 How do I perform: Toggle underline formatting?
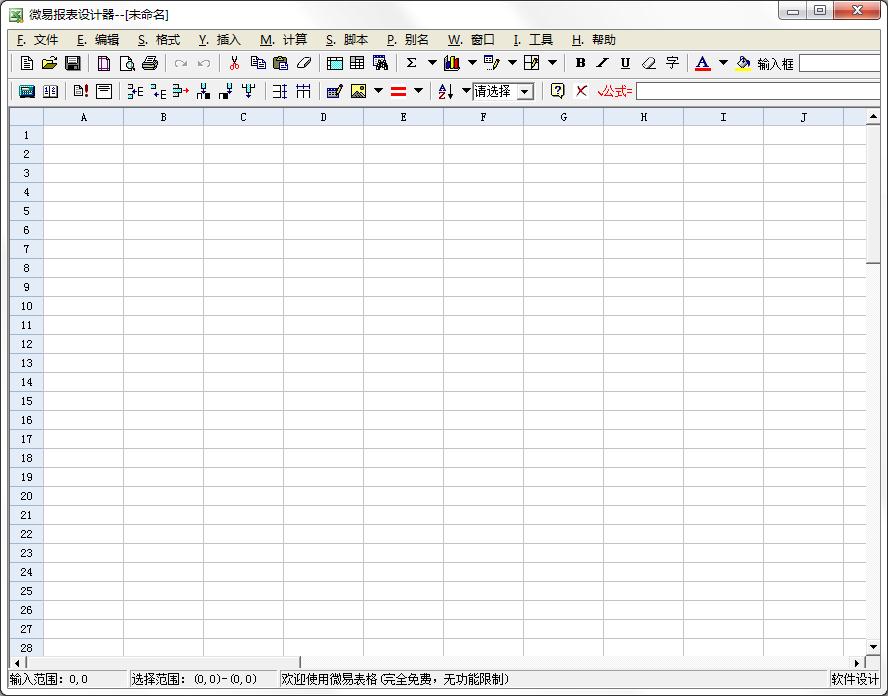pyautogui.click(x=625, y=63)
